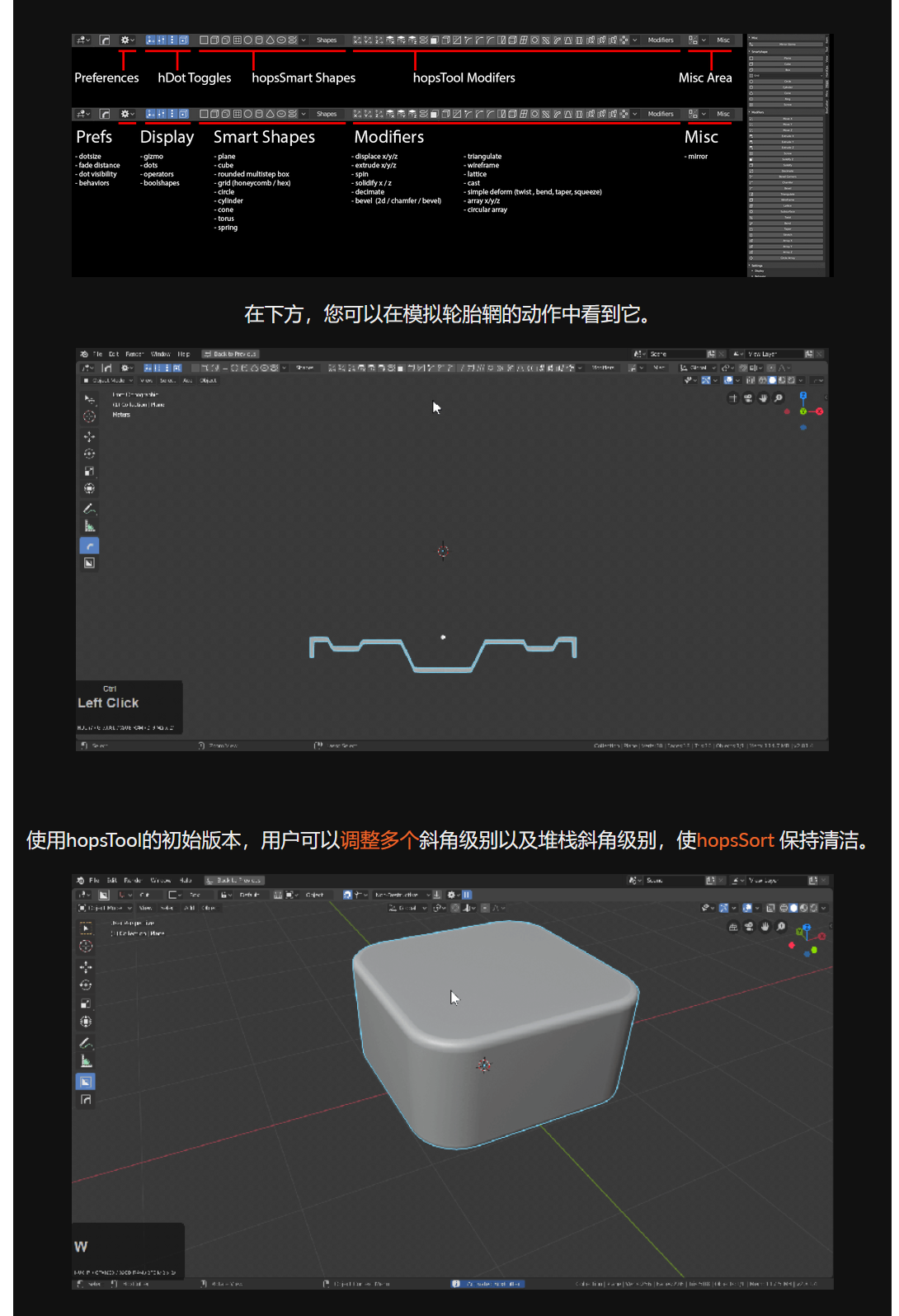Select the Move tool in the first Blender viewport
Image resolution: width=899 pixels, height=1316 pixels.
click(x=89, y=436)
